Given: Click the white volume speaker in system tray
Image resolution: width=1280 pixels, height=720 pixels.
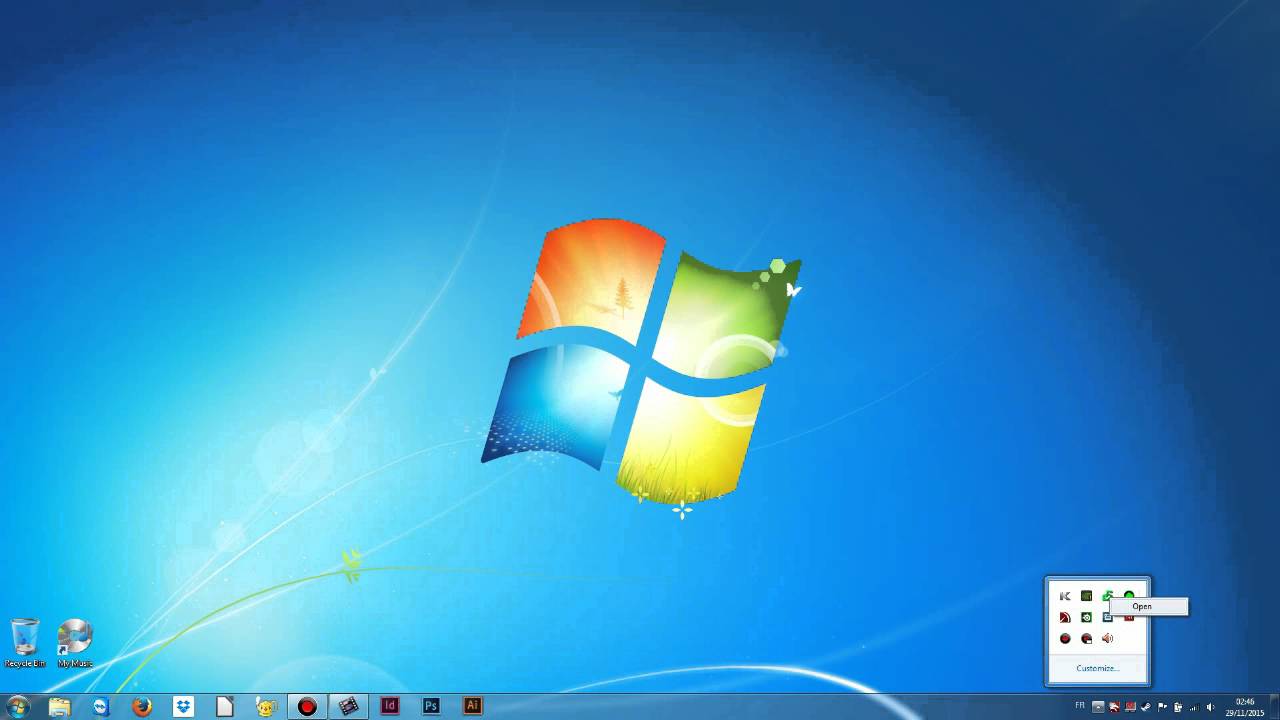Looking at the screenshot, I should tap(1210, 707).
